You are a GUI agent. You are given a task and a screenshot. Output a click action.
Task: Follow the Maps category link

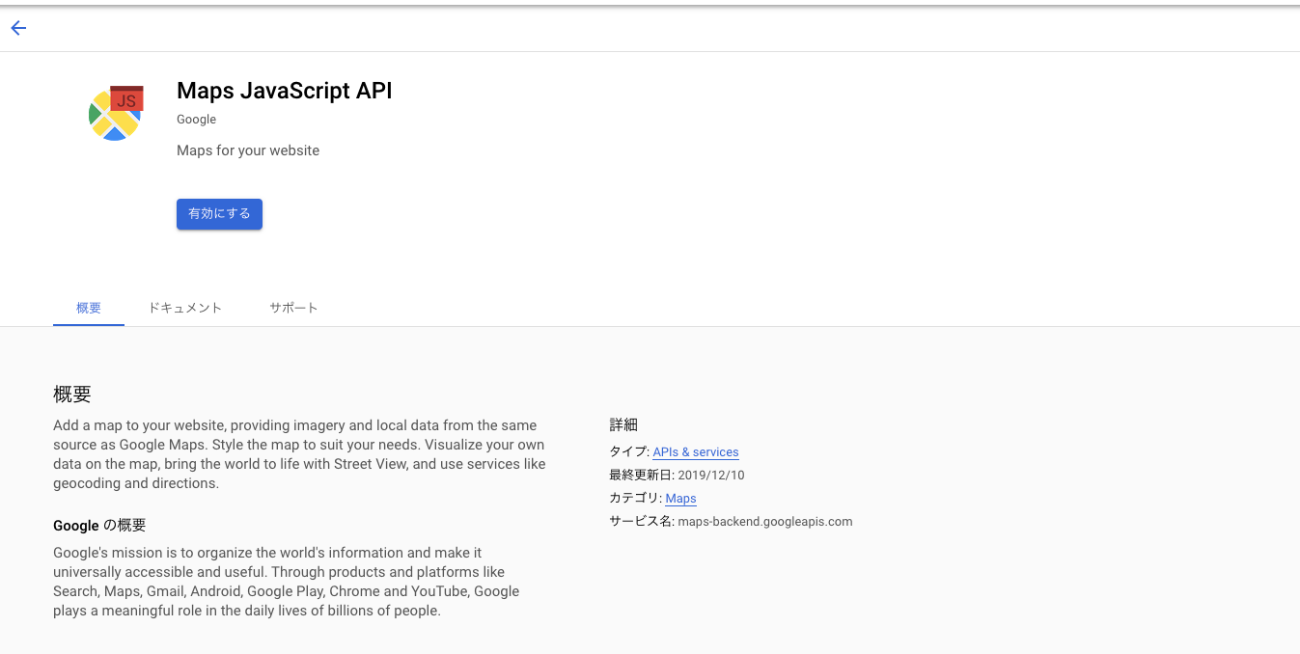681,498
